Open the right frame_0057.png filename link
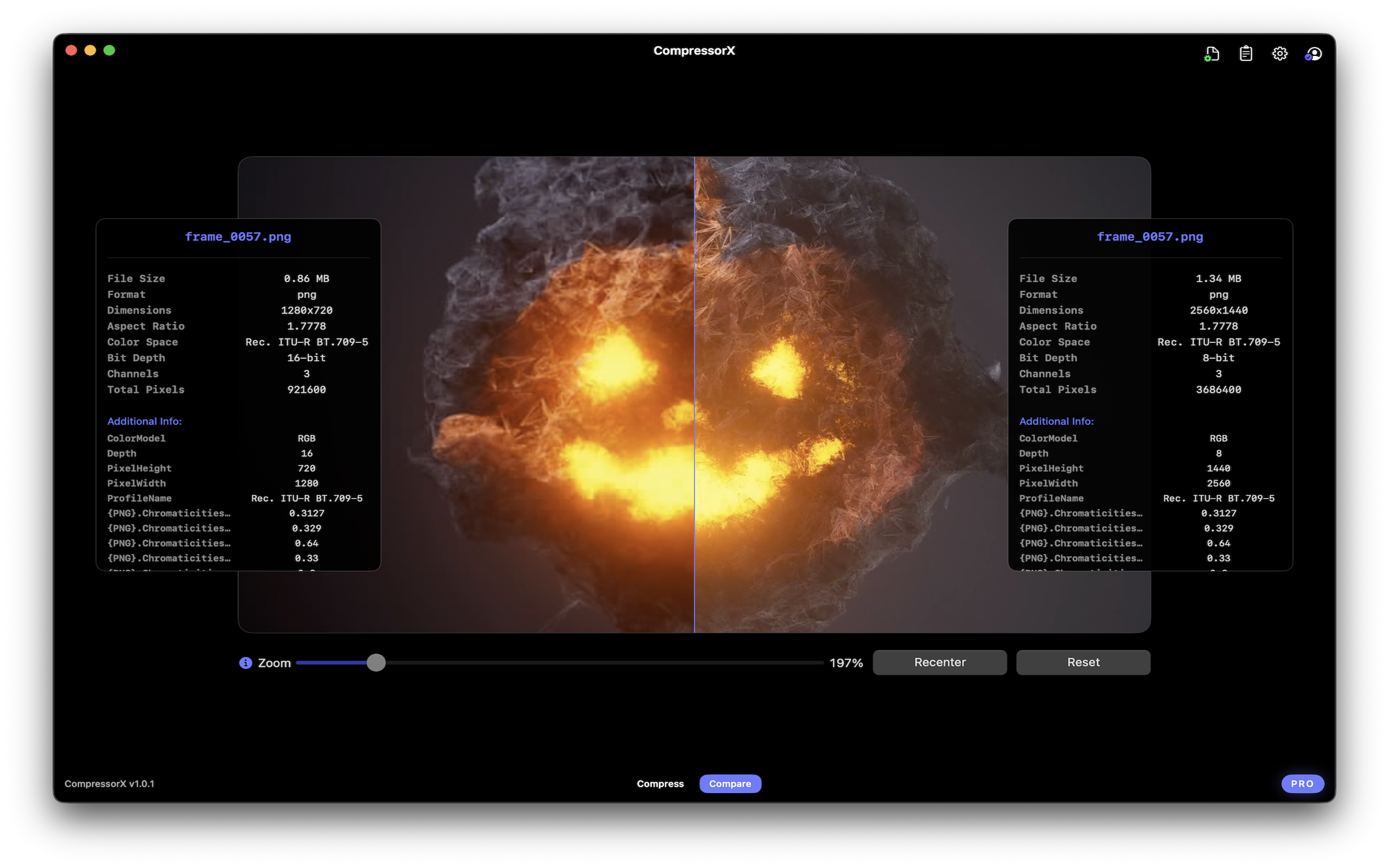This screenshot has width=1389, height=868. (1150, 236)
